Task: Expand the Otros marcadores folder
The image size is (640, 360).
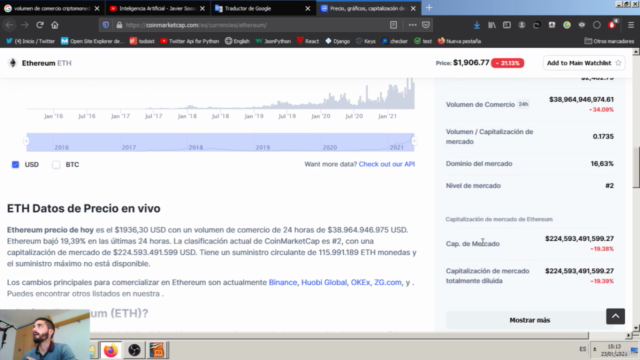Action: tap(609, 41)
